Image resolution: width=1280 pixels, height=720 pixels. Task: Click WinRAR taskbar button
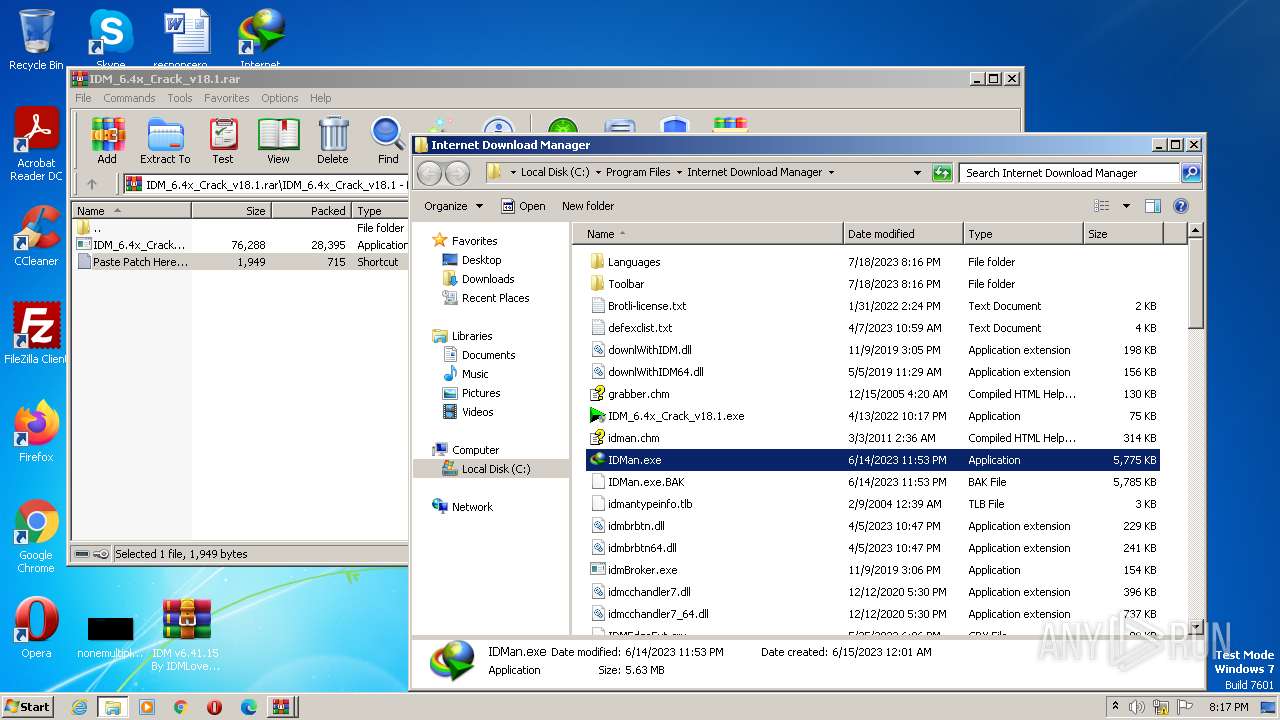pyautogui.click(x=281, y=707)
